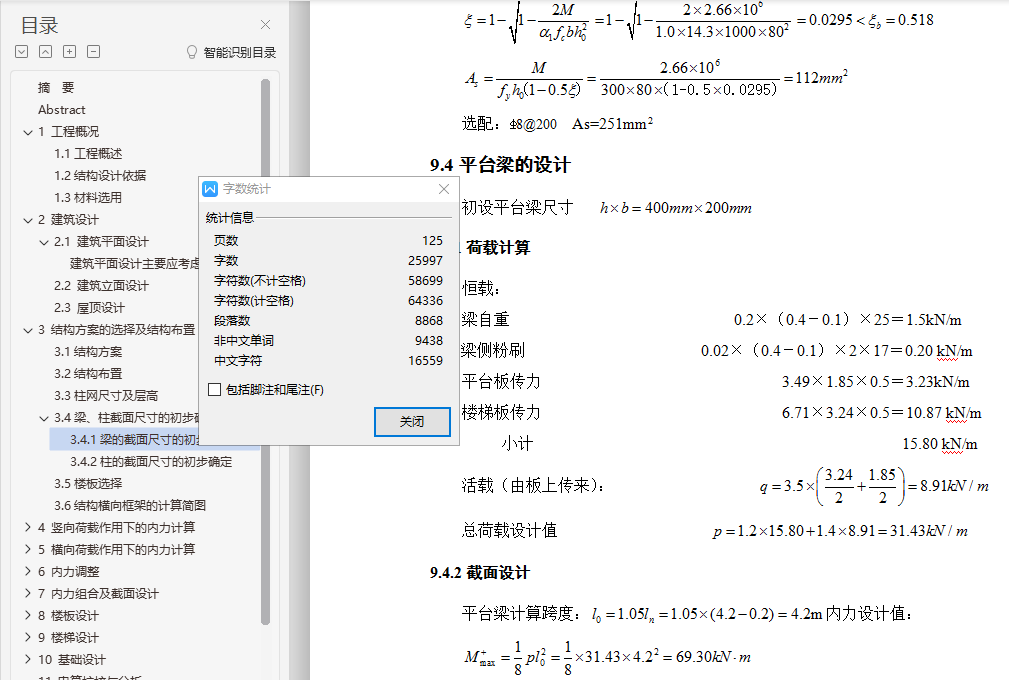
Task: Click the 非中文单词 row
Action: point(328,340)
